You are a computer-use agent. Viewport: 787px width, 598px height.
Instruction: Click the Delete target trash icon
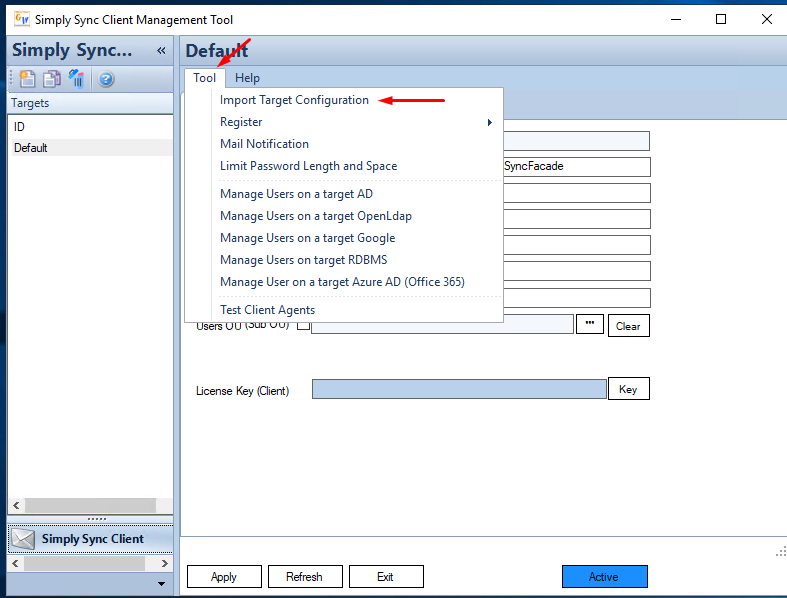coord(77,79)
